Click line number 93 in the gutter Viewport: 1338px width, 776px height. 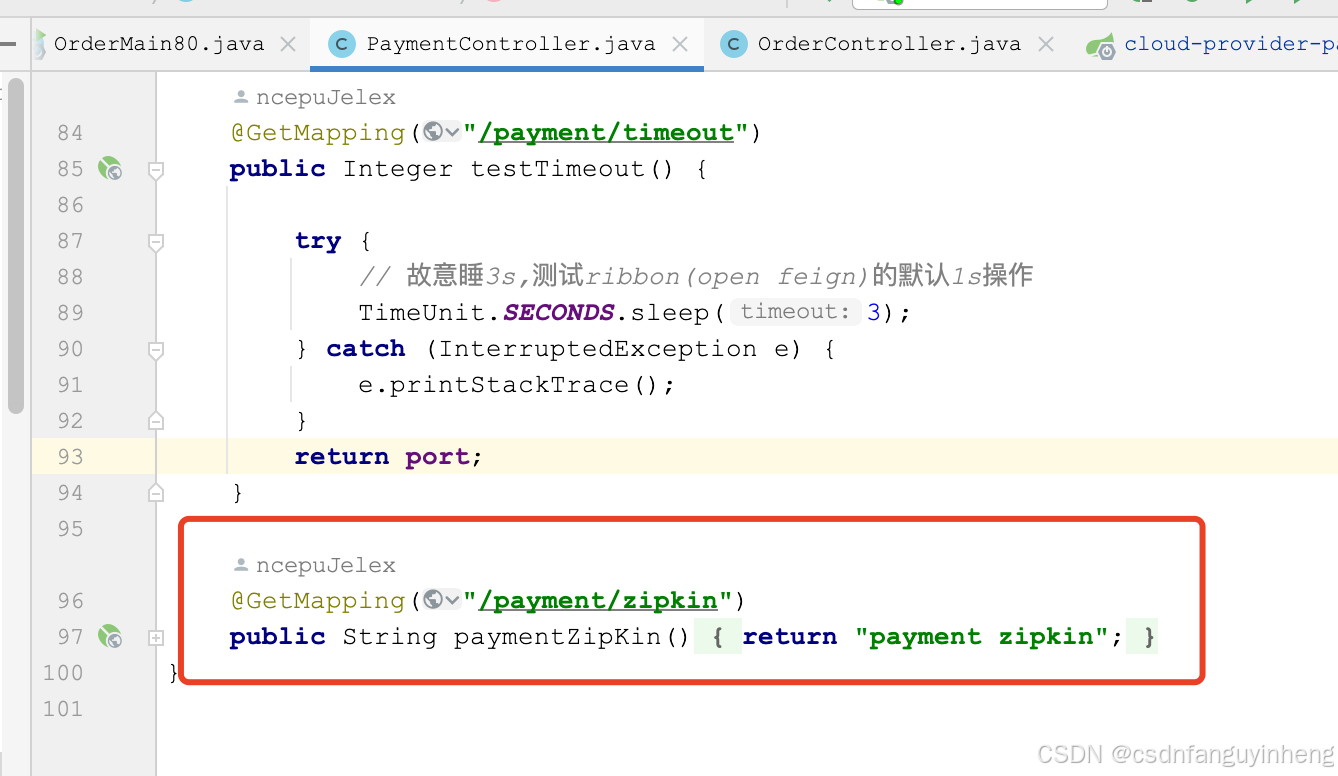click(70, 457)
